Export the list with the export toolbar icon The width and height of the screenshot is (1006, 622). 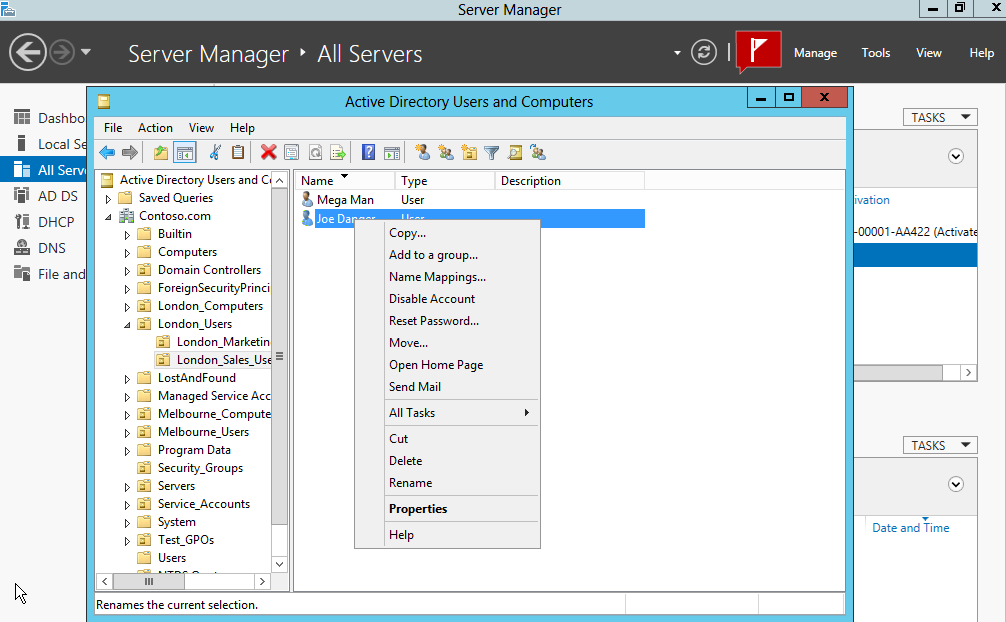tap(338, 152)
